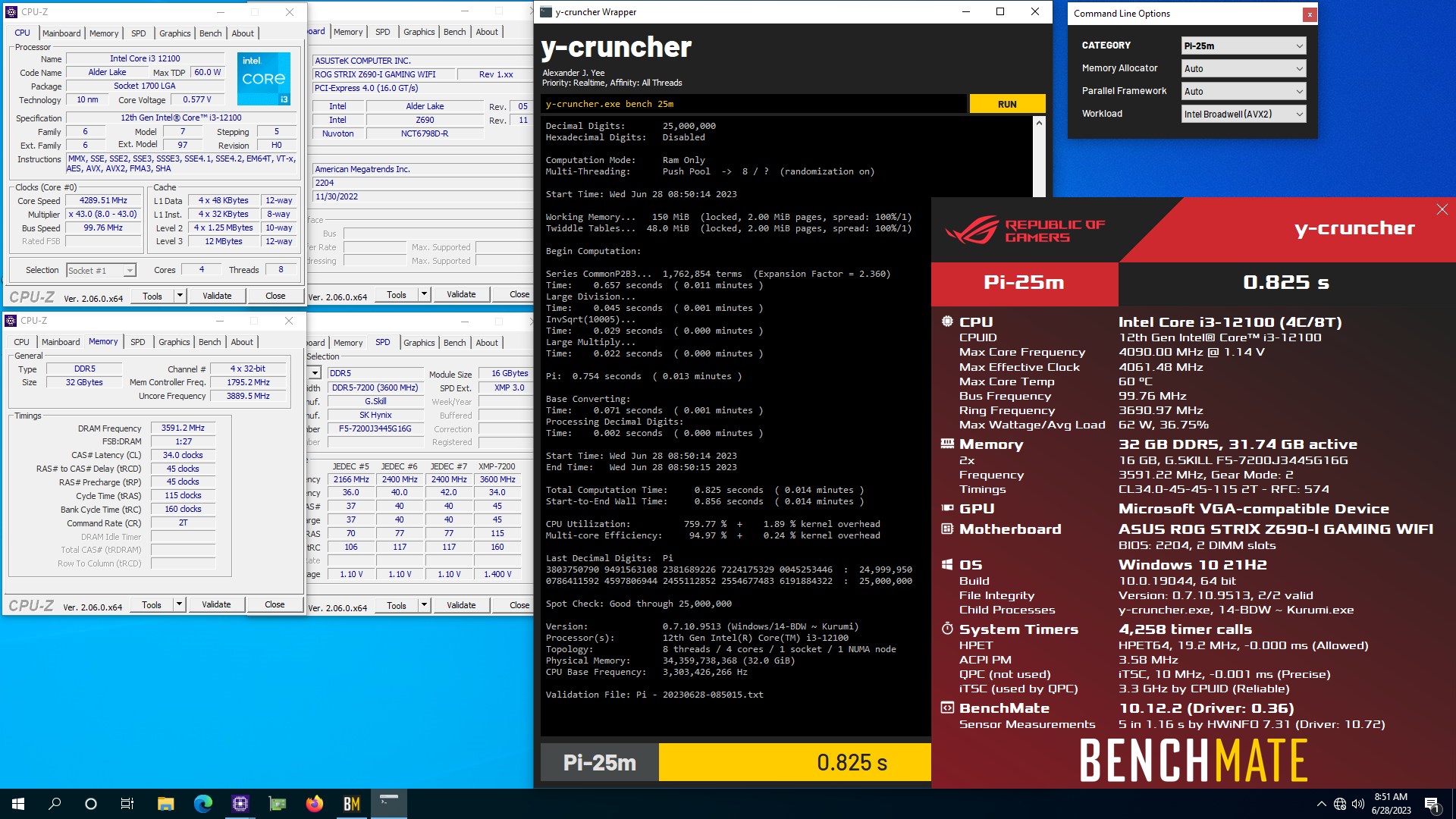Click Tools button in CPU-Z Memory window

tap(152, 604)
